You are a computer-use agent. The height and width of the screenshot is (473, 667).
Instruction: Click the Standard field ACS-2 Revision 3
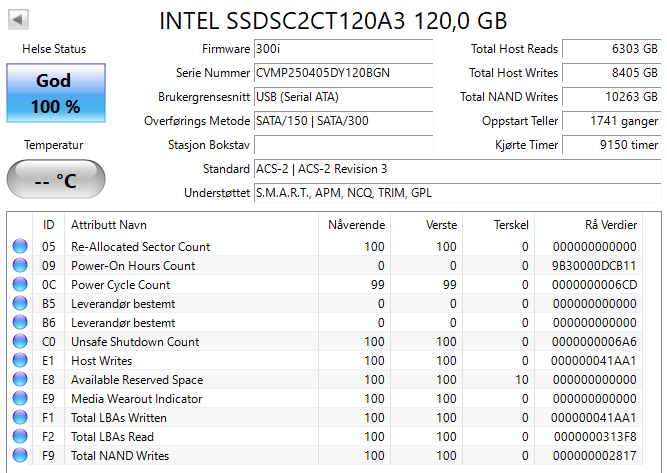pyautogui.click(x=457, y=169)
